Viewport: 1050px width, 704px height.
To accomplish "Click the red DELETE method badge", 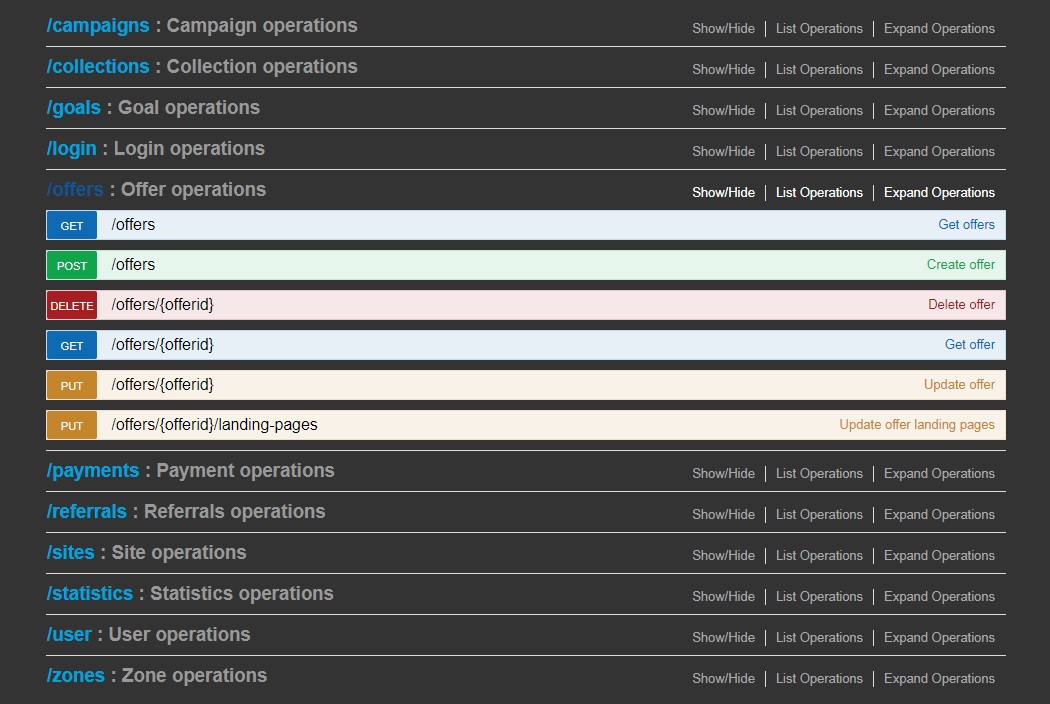I will 72,305.
